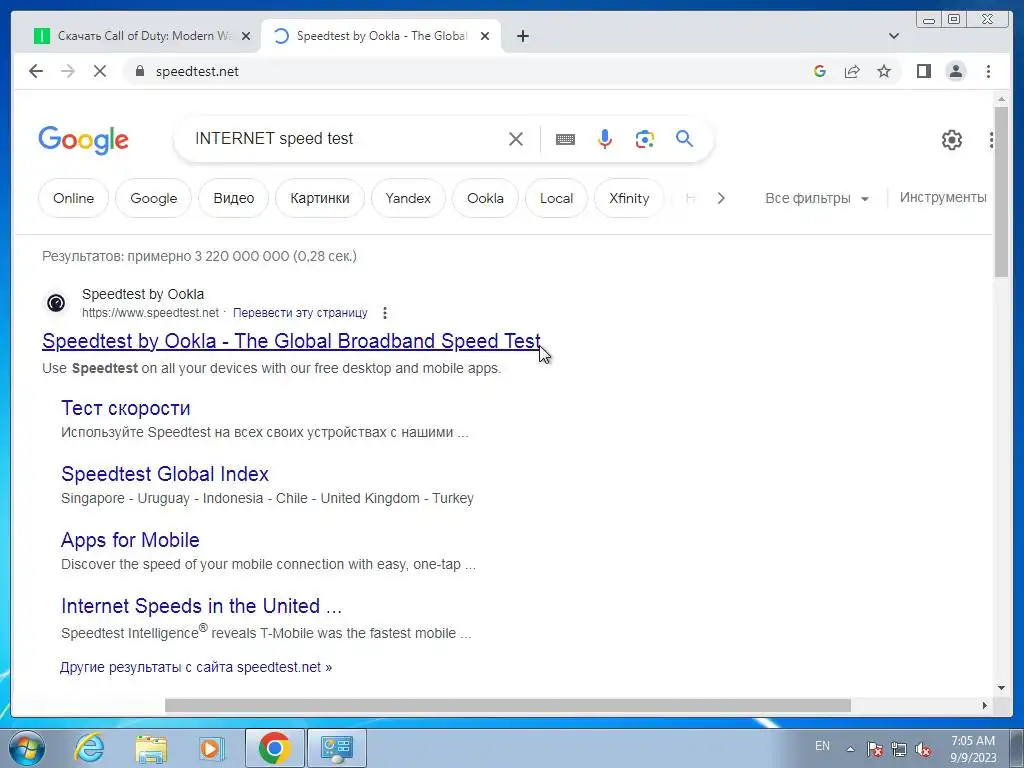This screenshot has height=768, width=1024.
Task: Click the blue magnifier search icon
Action: (x=684, y=138)
